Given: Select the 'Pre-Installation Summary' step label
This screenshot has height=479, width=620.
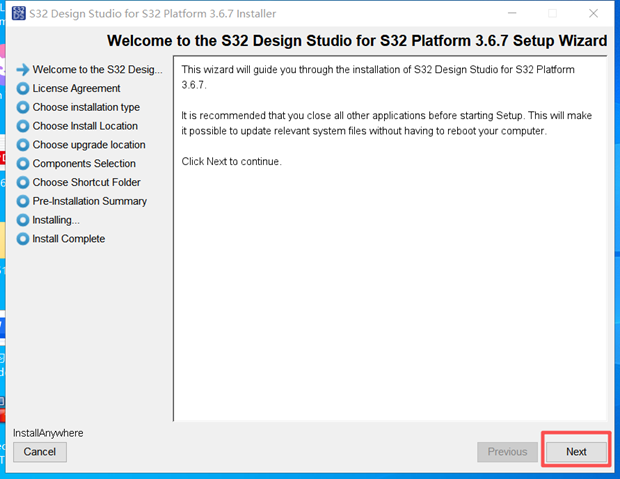Looking at the screenshot, I should point(90,201).
